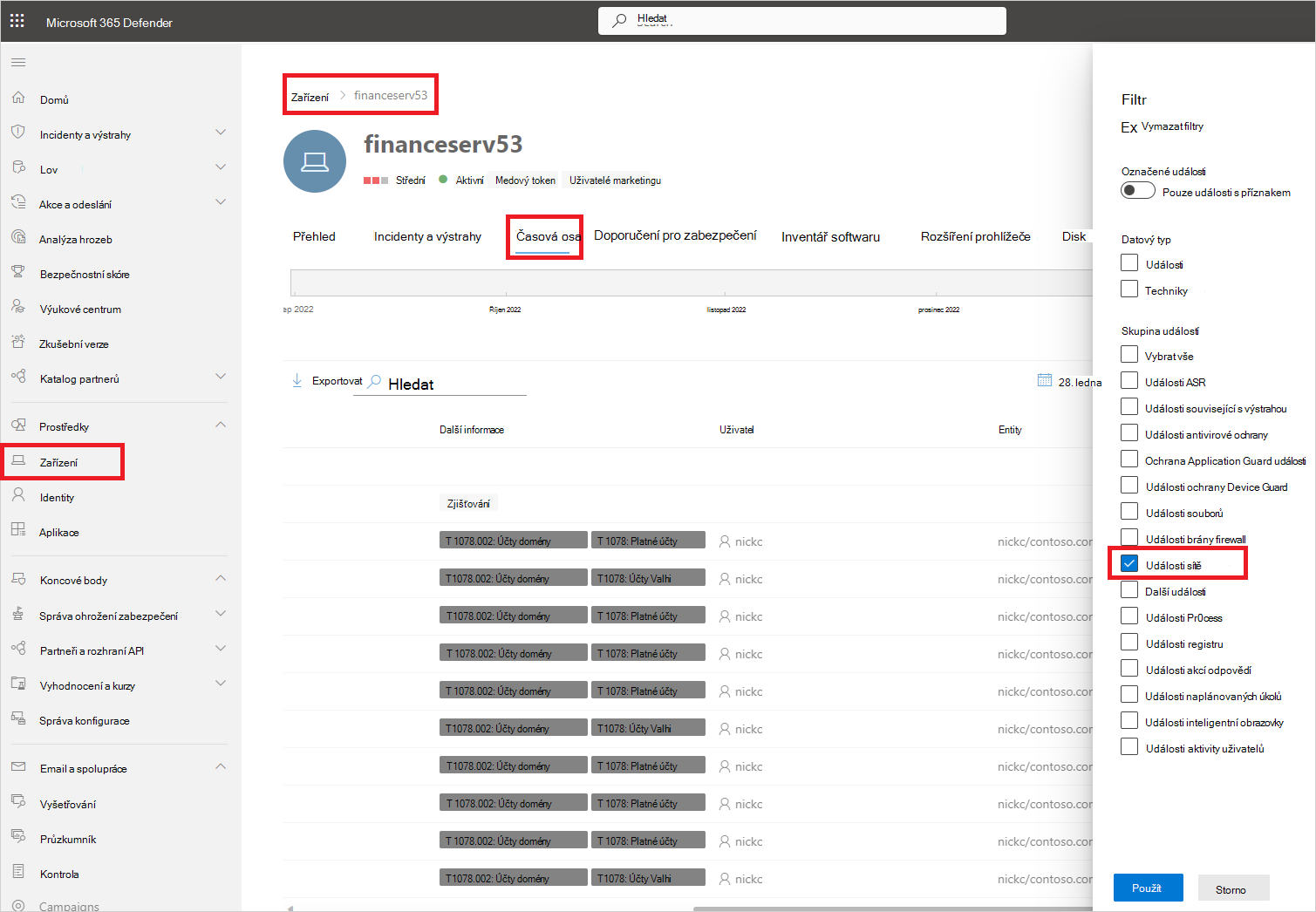
Task: Switch to the Přehled tab
Action: click(x=314, y=236)
